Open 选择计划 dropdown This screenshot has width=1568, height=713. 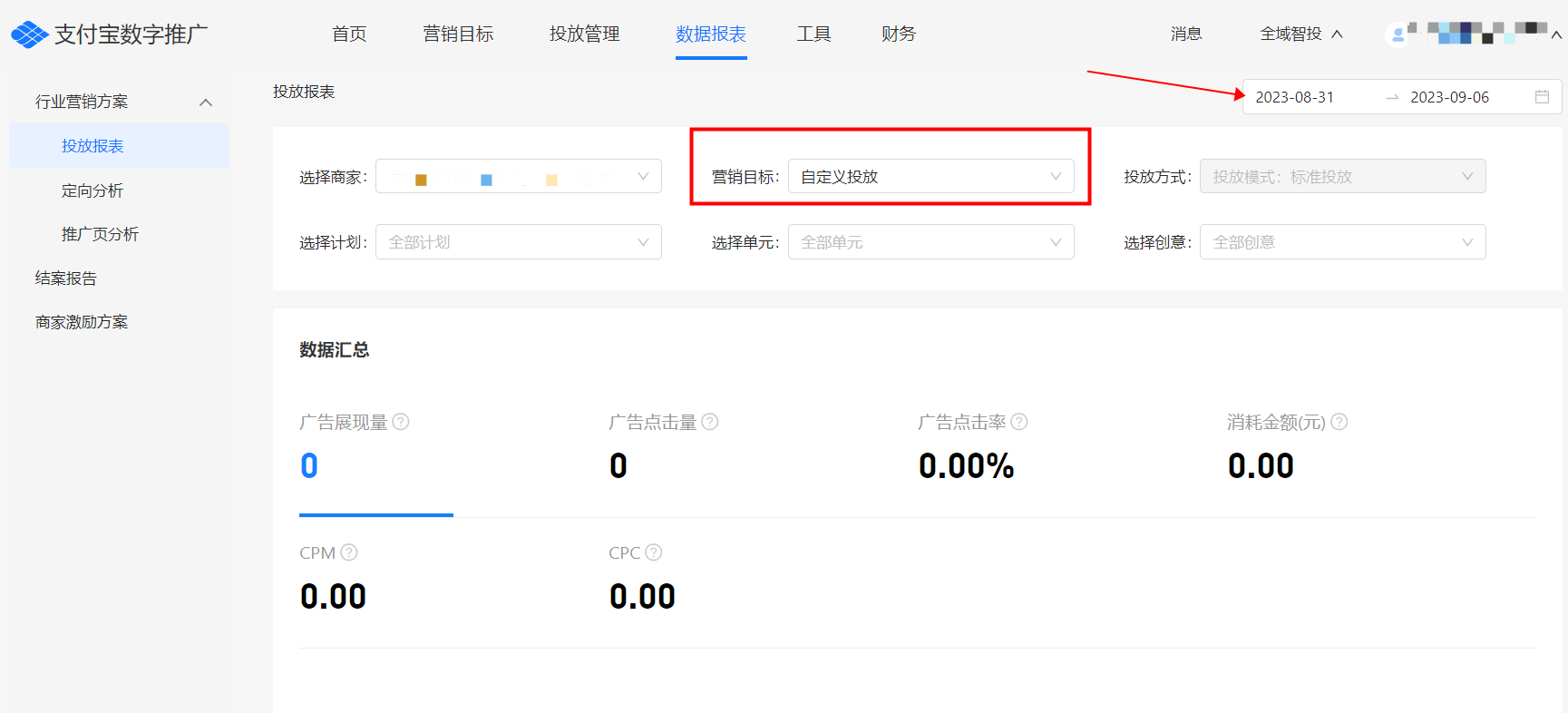(x=519, y=242)
